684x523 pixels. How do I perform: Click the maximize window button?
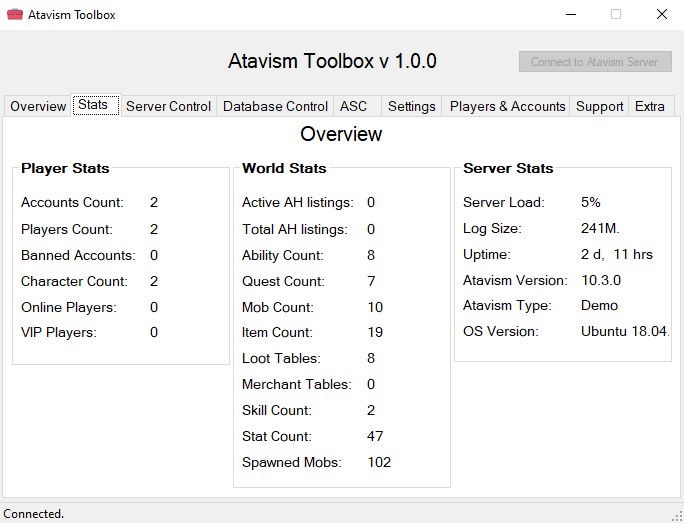[616, 15]
